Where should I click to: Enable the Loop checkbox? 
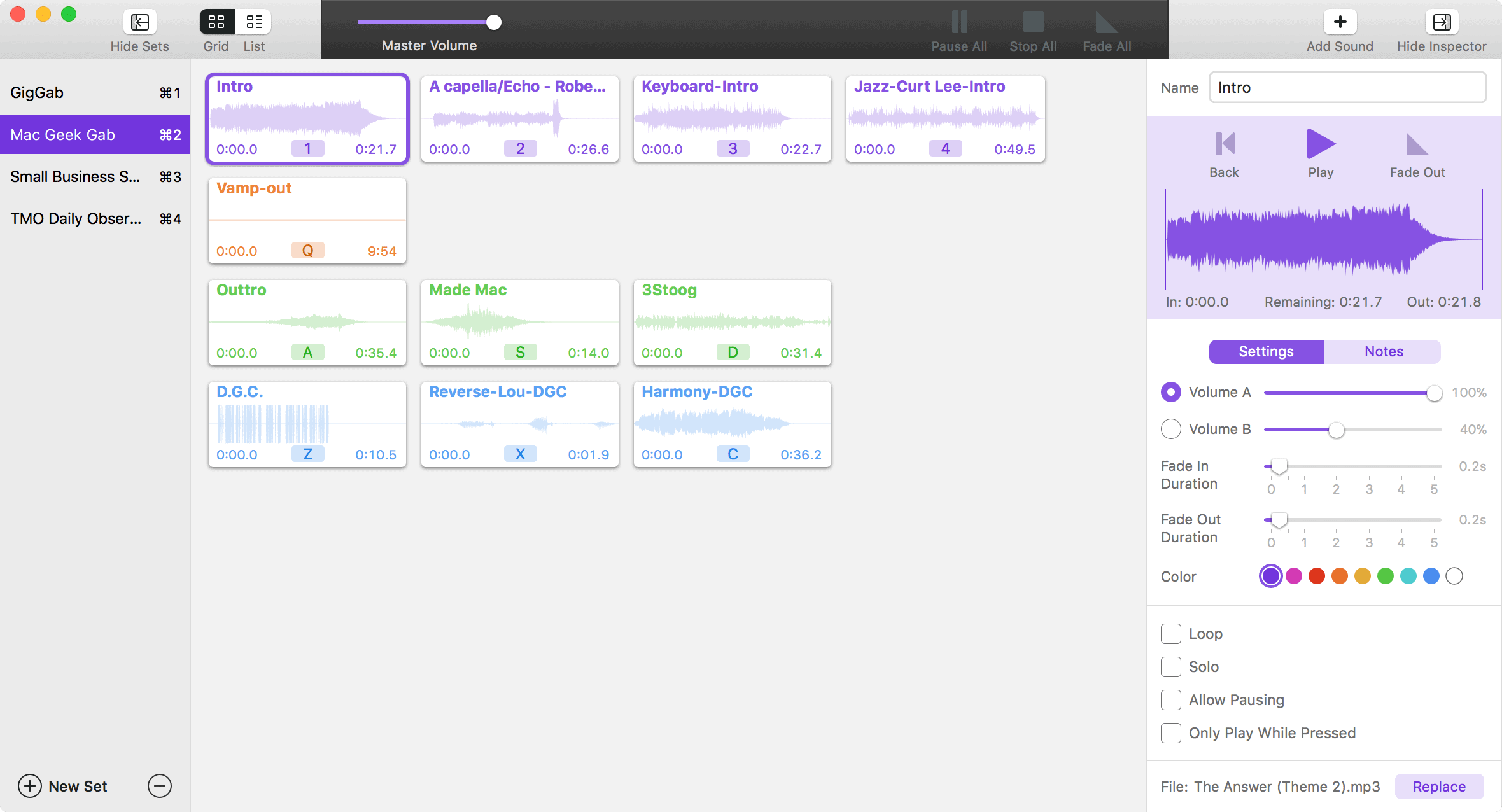point(1170,634)
